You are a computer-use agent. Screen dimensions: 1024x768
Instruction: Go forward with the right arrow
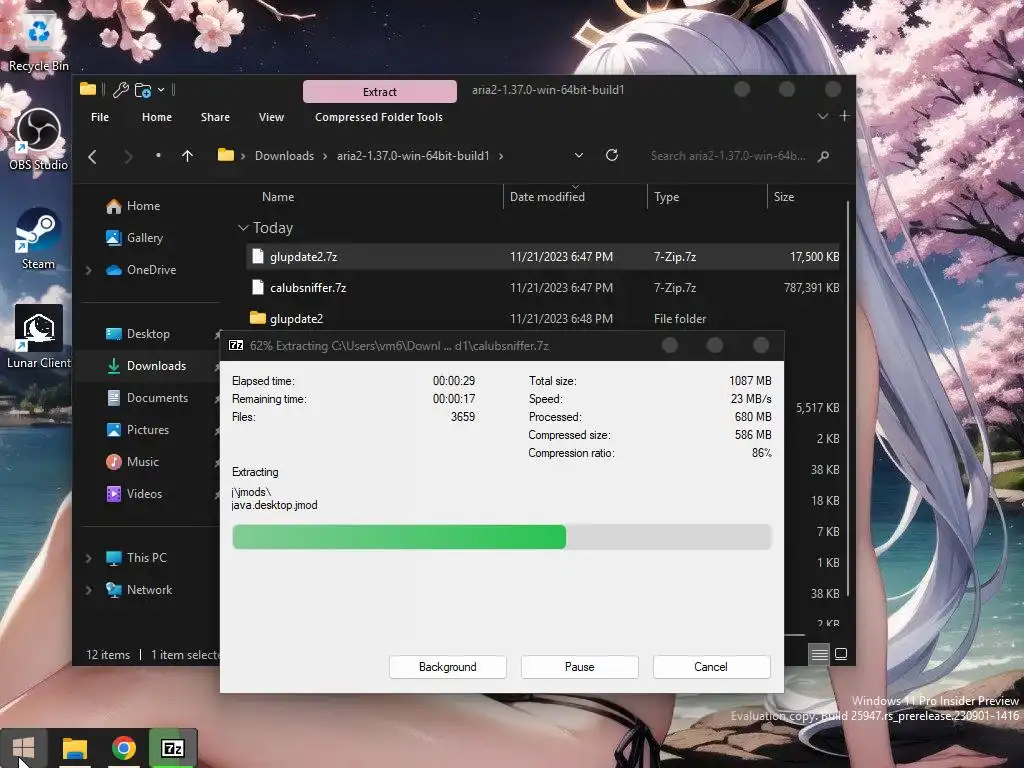tap(128, 156)
